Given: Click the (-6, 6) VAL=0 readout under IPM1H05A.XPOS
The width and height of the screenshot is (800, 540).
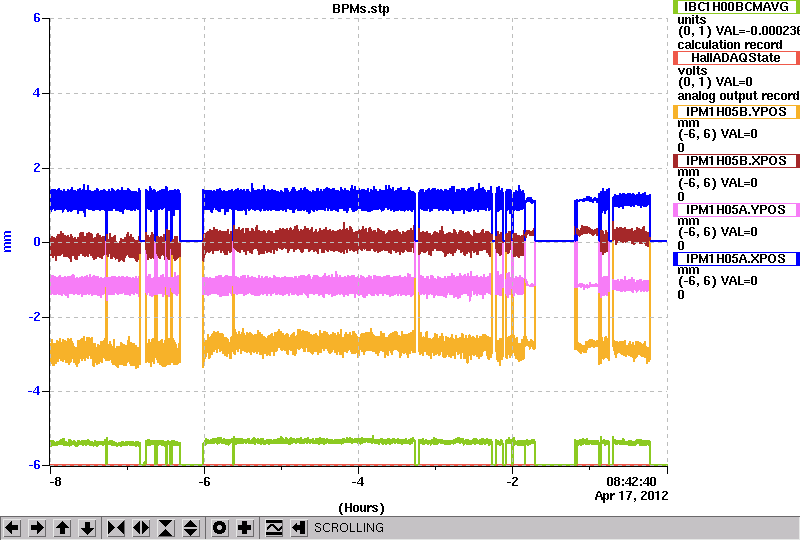Looking at the screenshot, I should tap(718, 281).
